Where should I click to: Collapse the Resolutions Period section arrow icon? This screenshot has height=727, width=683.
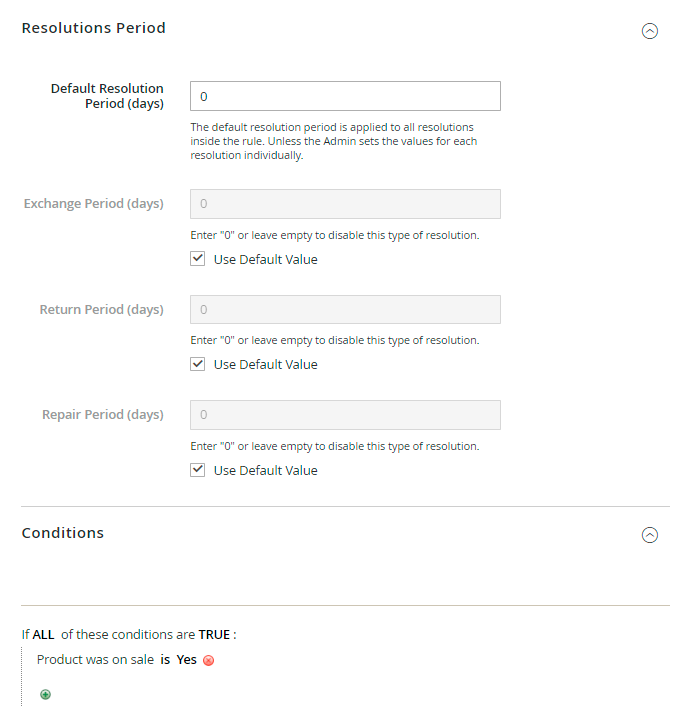click(650, 31)
